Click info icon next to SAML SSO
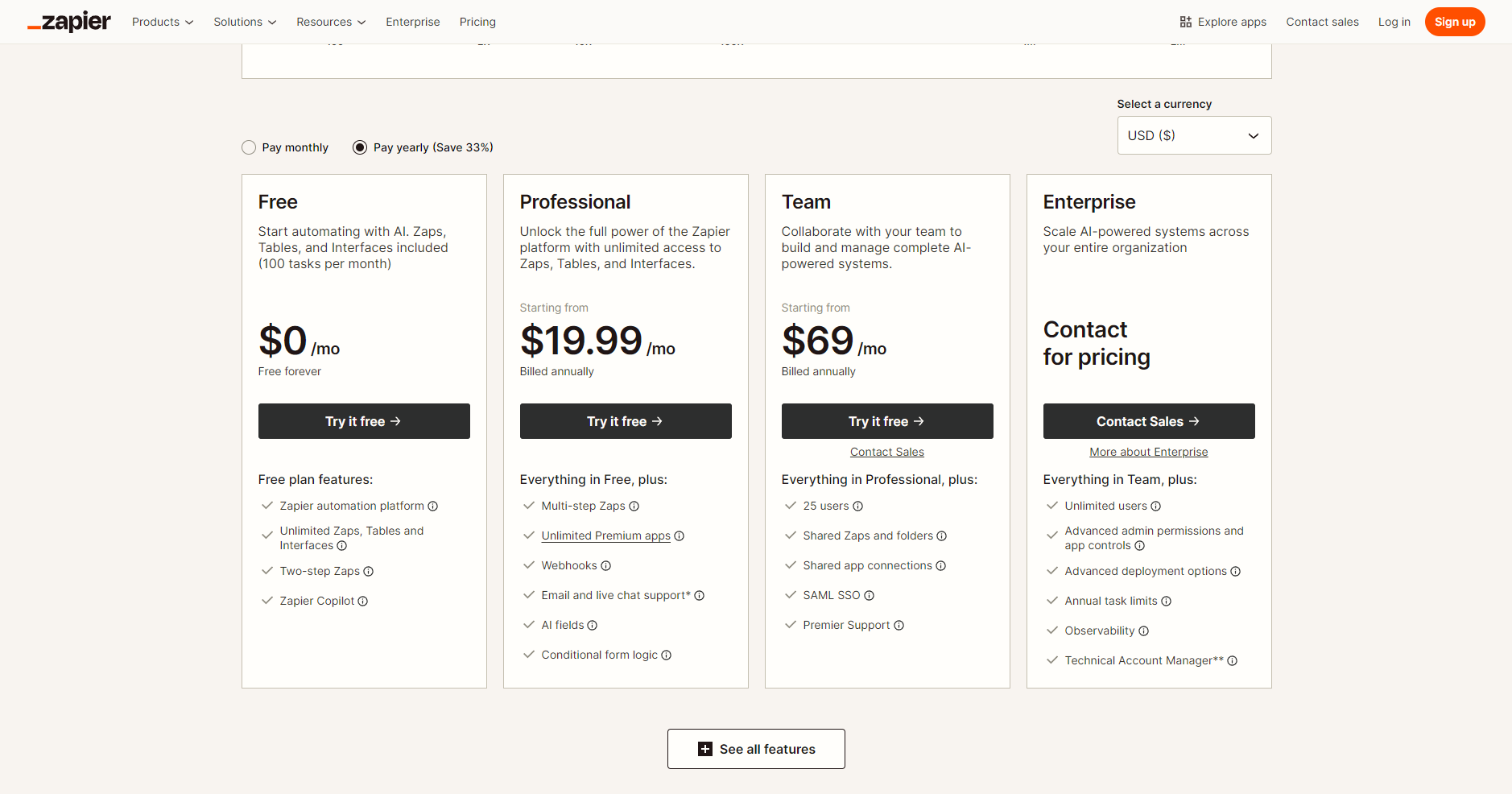Viewport: 1512px width, 794px height. tap(870, 596)
